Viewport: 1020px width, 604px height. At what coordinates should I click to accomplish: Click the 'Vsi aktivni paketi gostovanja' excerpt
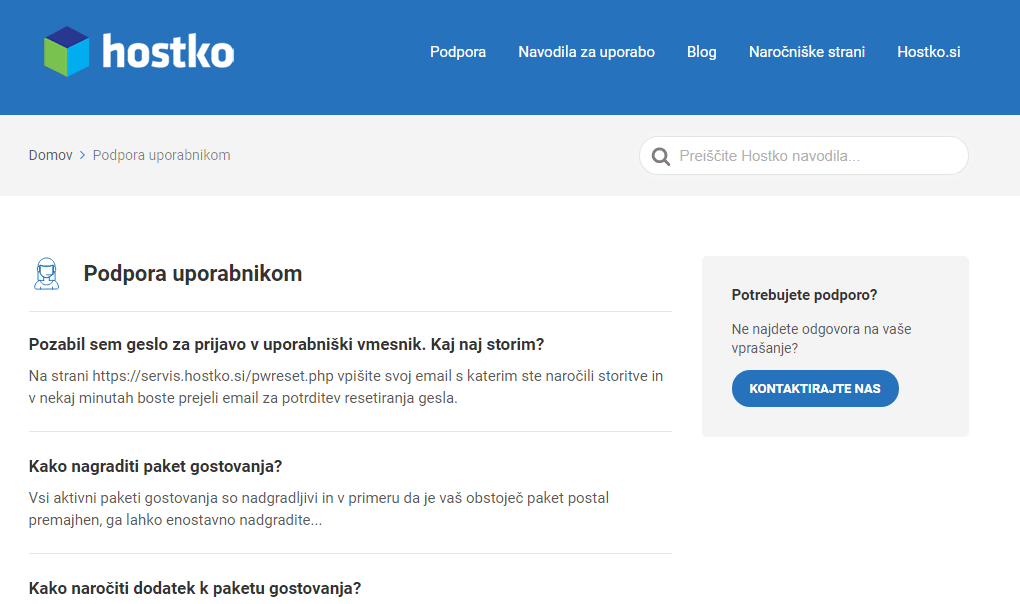click(319, 509)
